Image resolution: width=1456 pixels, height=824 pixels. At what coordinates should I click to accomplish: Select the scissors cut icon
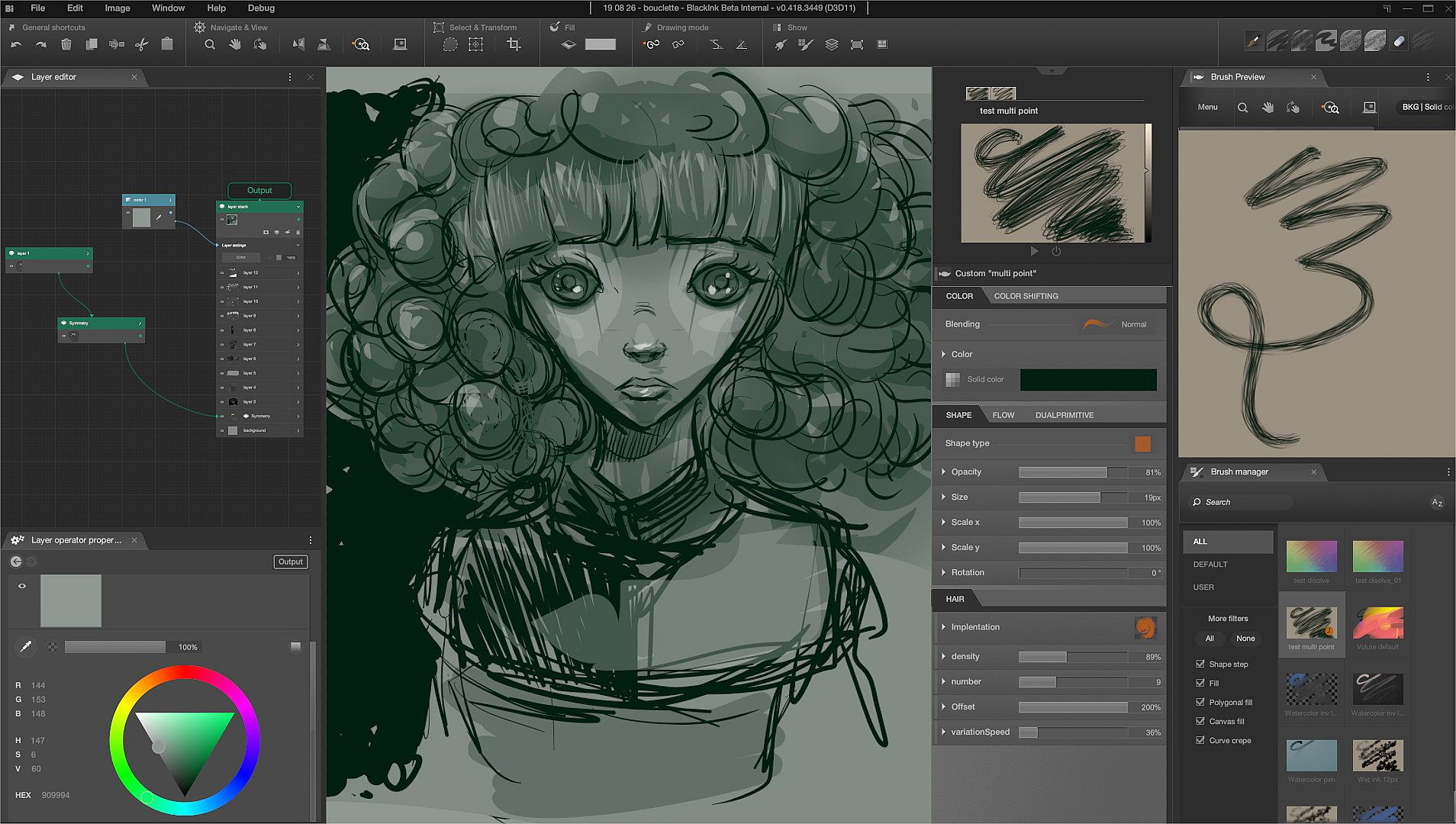[x=142, y=45]
